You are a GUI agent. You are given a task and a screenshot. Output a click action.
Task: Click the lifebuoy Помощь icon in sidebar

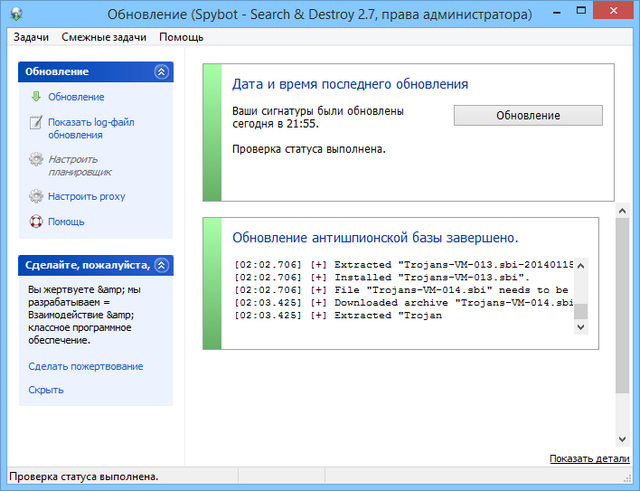click(36, 222)
